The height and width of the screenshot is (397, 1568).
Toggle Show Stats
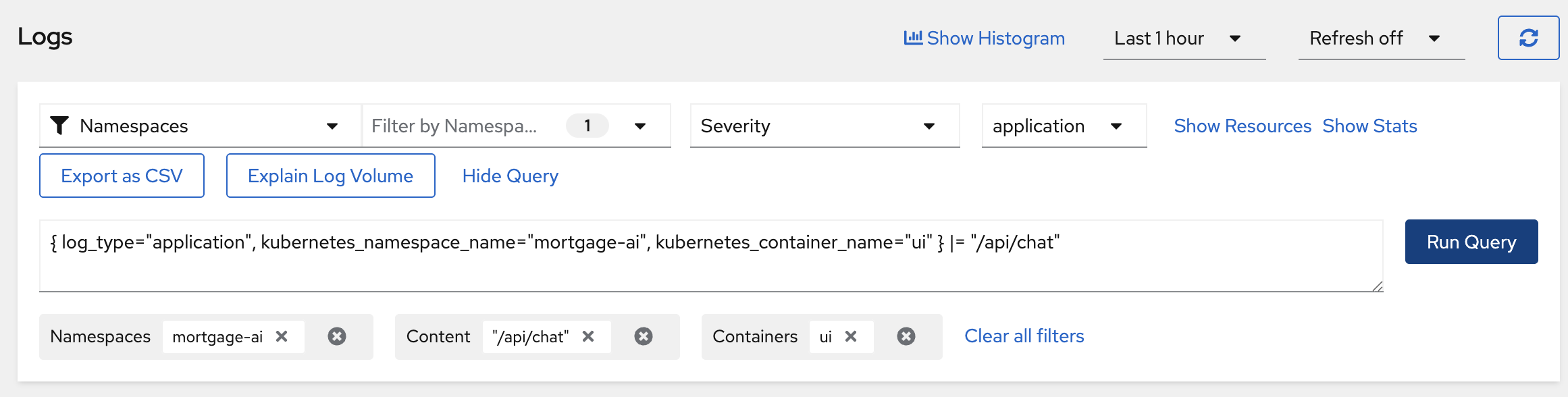[1369, 126]
